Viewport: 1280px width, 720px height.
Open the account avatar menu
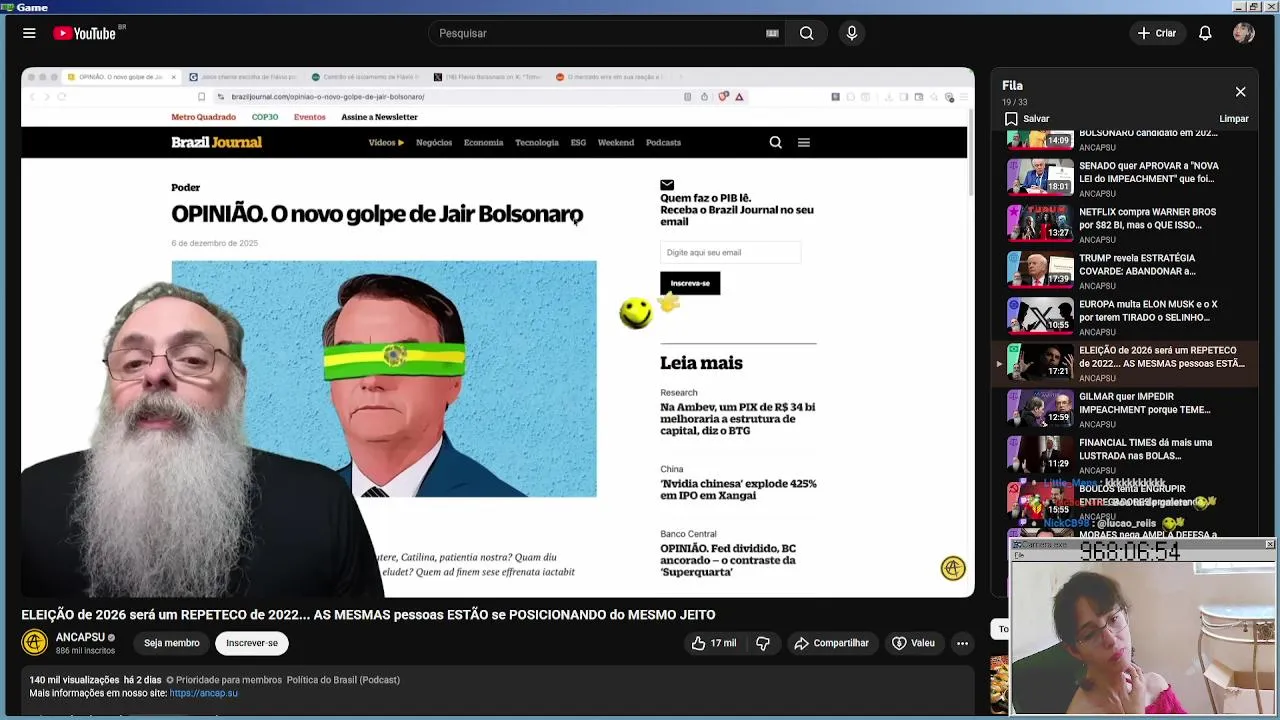[x=1244, y=33]
